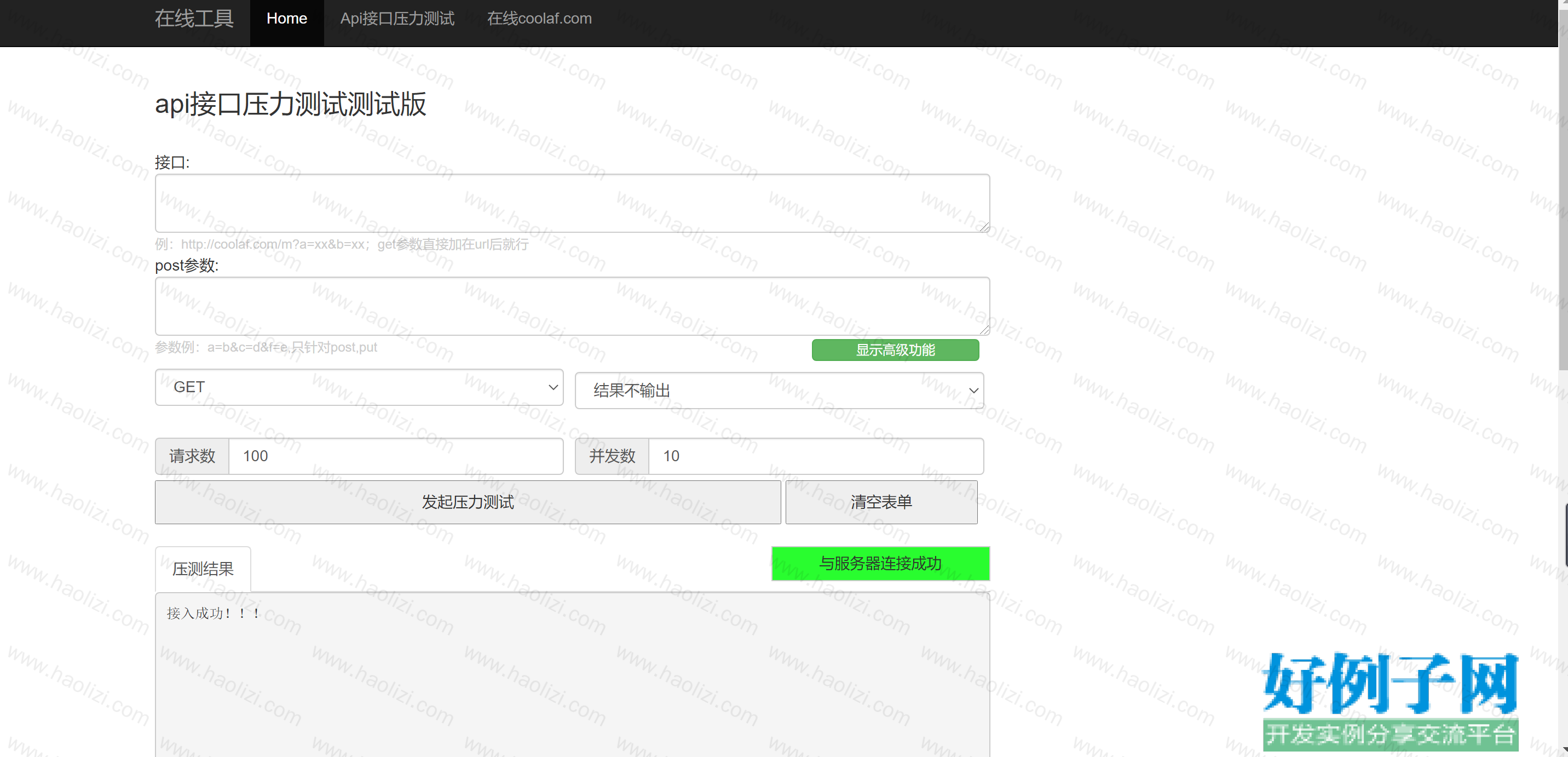The height and width of the screenshot is (757, 1568).
Task: Open the Api接口压力测试 nav item
Action: click(x=397, y=18)
